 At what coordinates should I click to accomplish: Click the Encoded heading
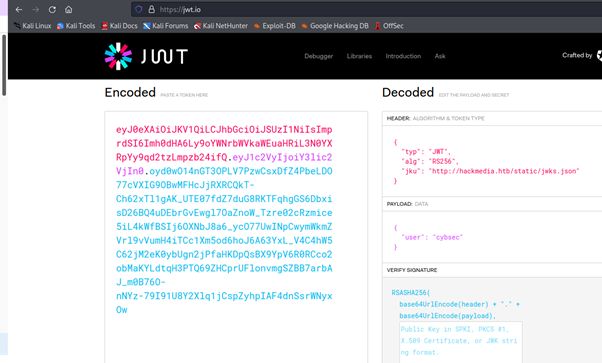130,93
